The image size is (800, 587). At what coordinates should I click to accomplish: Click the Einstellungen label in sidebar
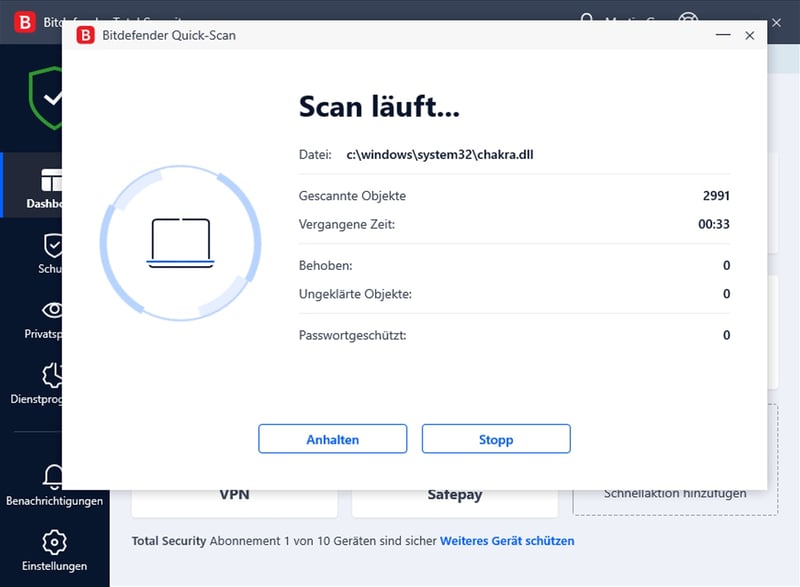click(54, 566)
